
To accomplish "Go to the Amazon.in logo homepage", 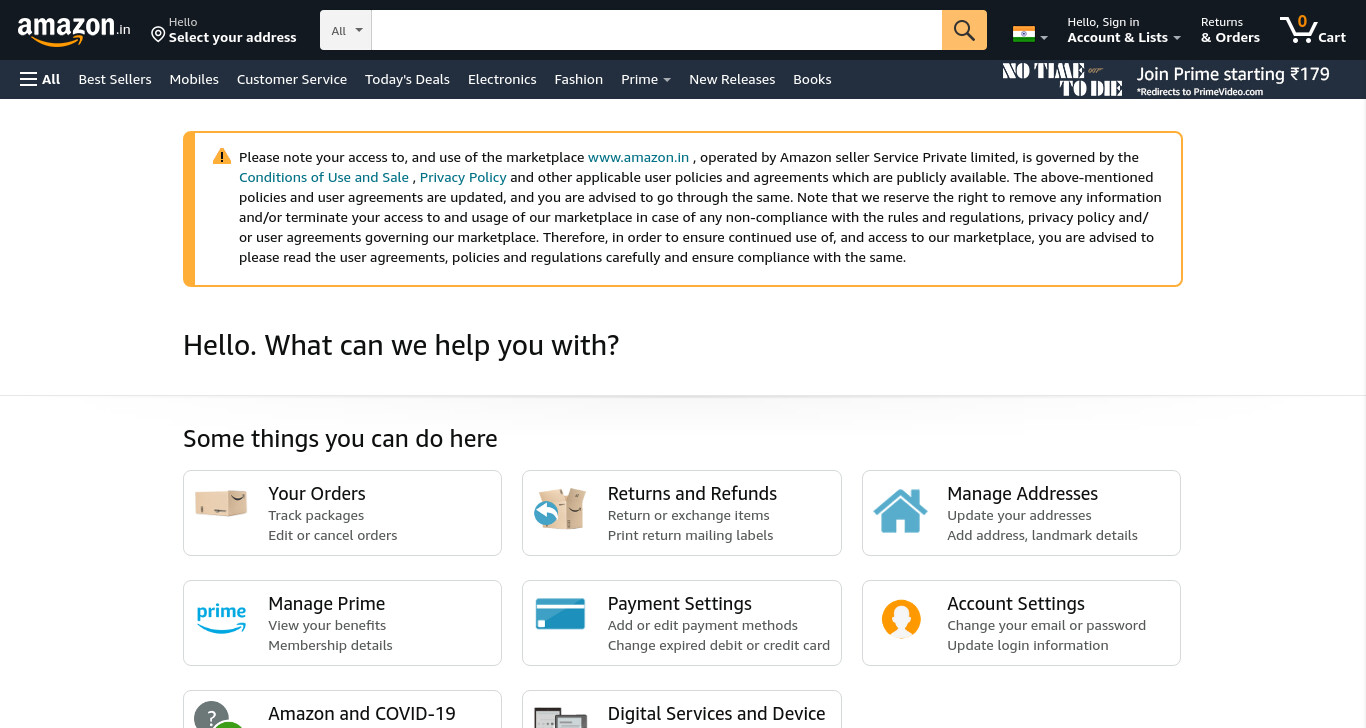I will pyautogui.click(x=74, y=30).
